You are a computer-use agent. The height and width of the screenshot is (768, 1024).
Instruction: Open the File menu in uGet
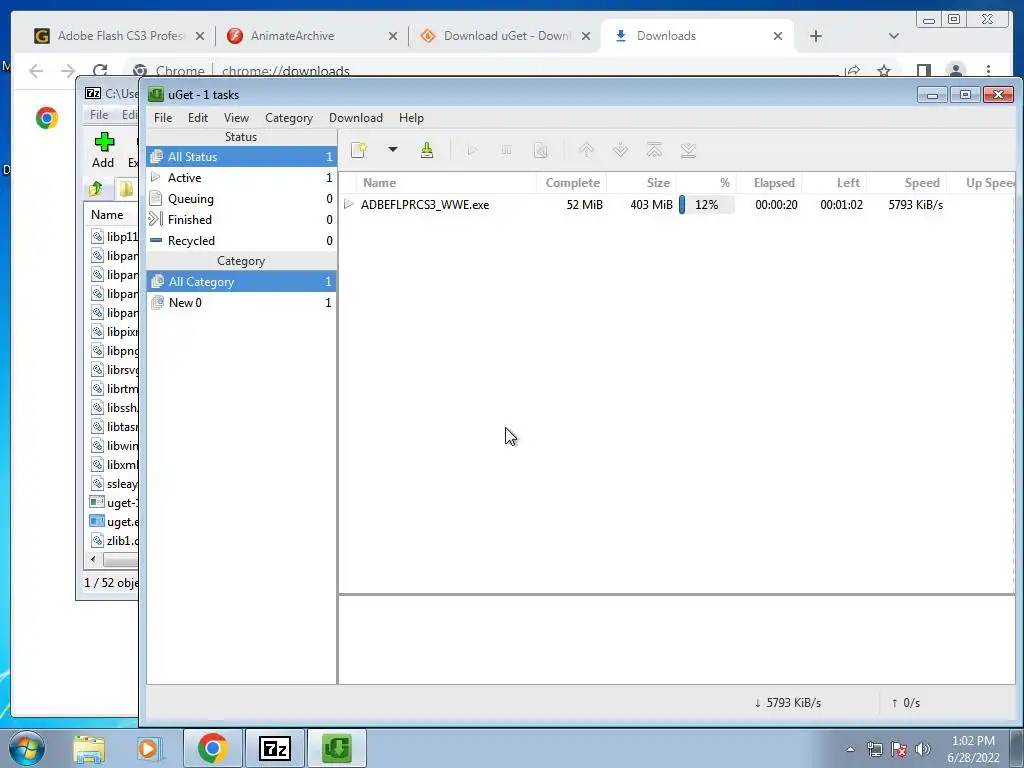[163, 118]
